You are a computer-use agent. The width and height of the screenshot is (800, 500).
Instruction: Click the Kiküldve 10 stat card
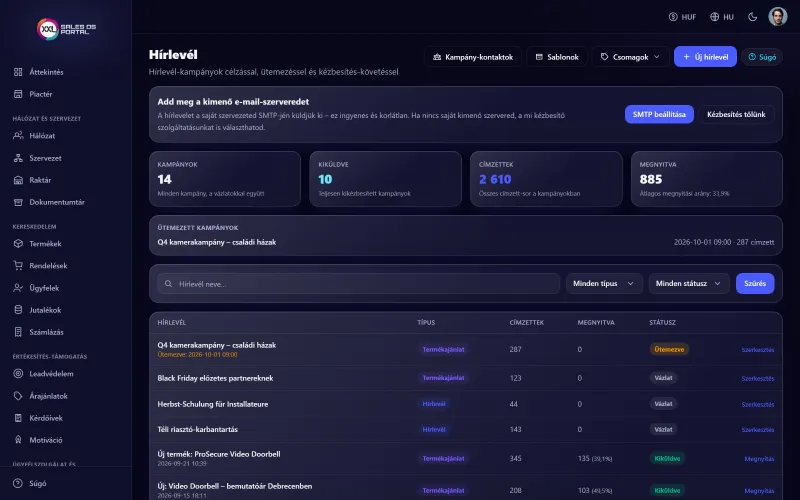[385, 179]
